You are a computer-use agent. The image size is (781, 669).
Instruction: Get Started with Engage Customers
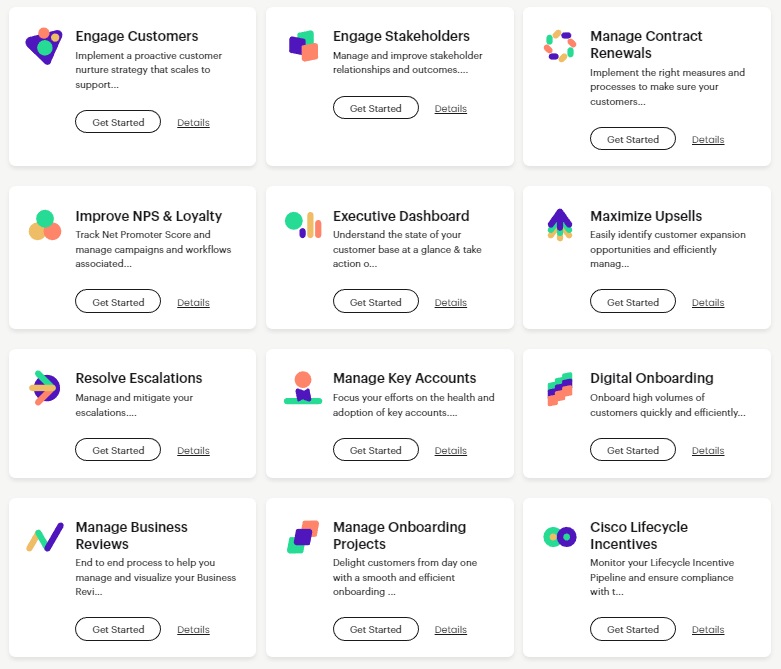(x=118, y=122)
